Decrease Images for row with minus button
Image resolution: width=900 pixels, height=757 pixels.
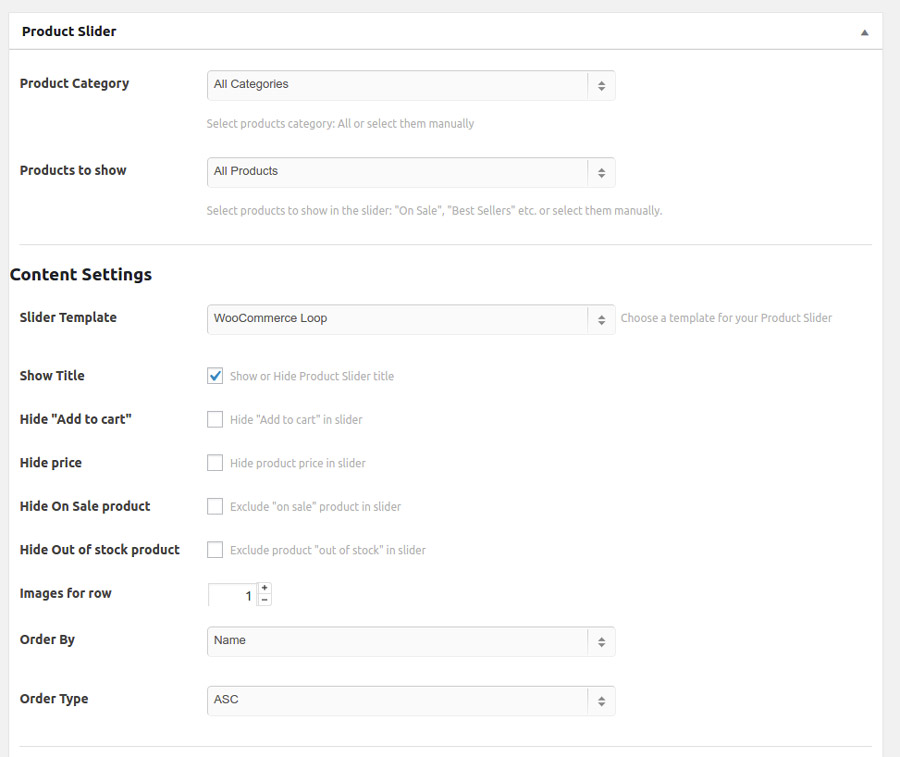click(264, 600)
